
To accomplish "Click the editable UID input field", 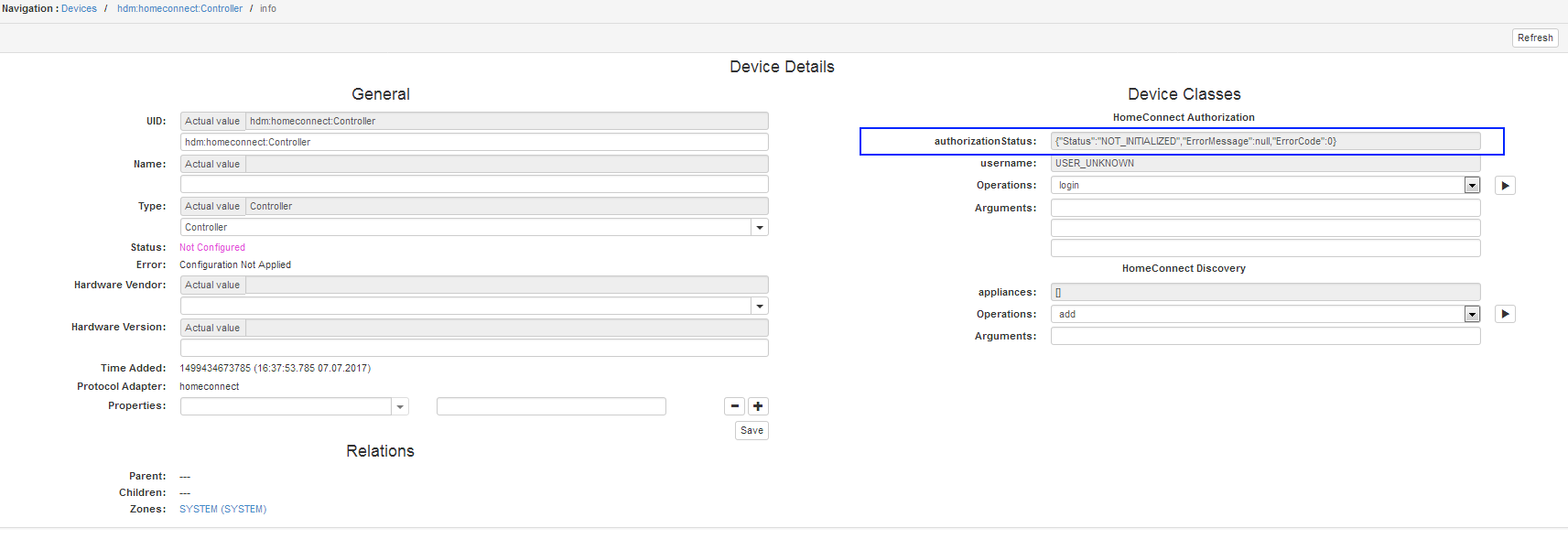I will click(474, 142).
